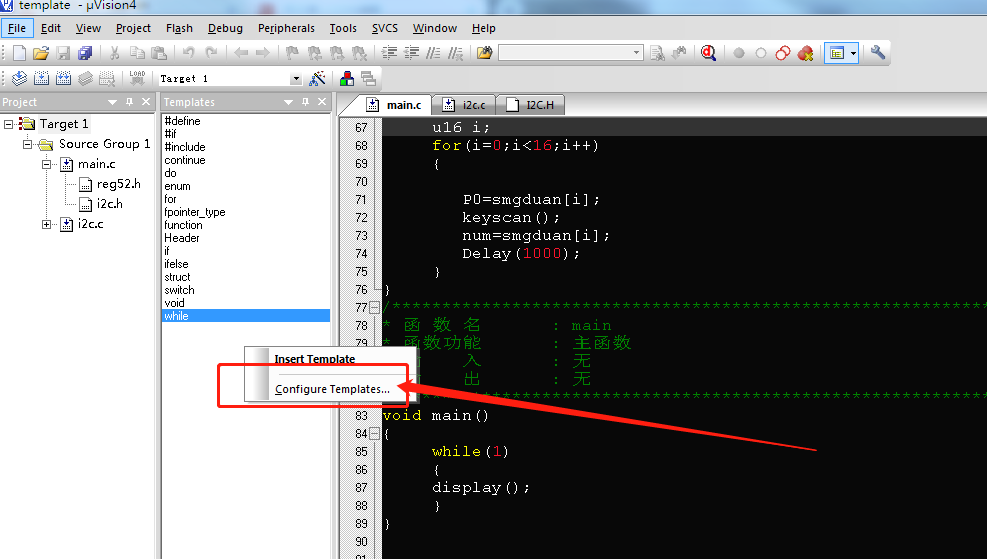Image resolution: width=987 pixels, height=559 pixels.
Task: Switch to the I2C.H editor tab
Action: [x=531, y=105]
